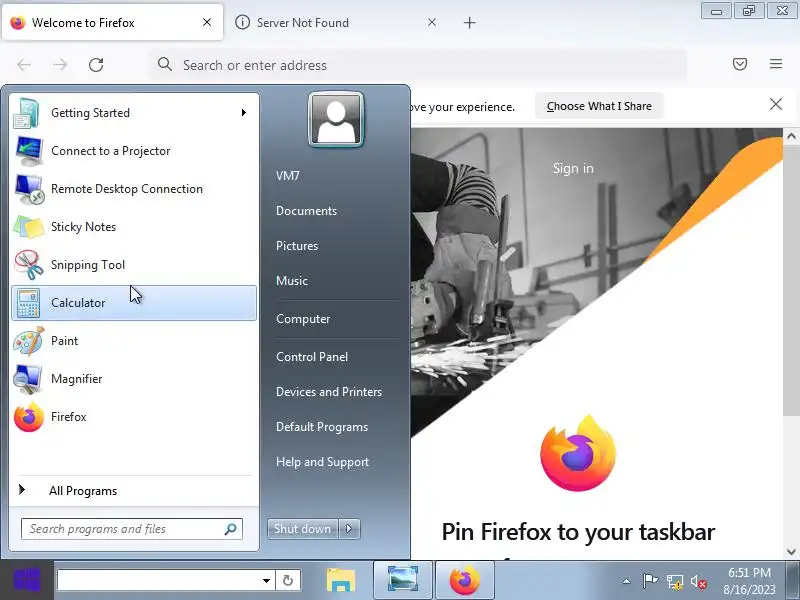Click the user account picture
Image resolution: width=800 pixels, height=600 pixels.
click(336, 119)
